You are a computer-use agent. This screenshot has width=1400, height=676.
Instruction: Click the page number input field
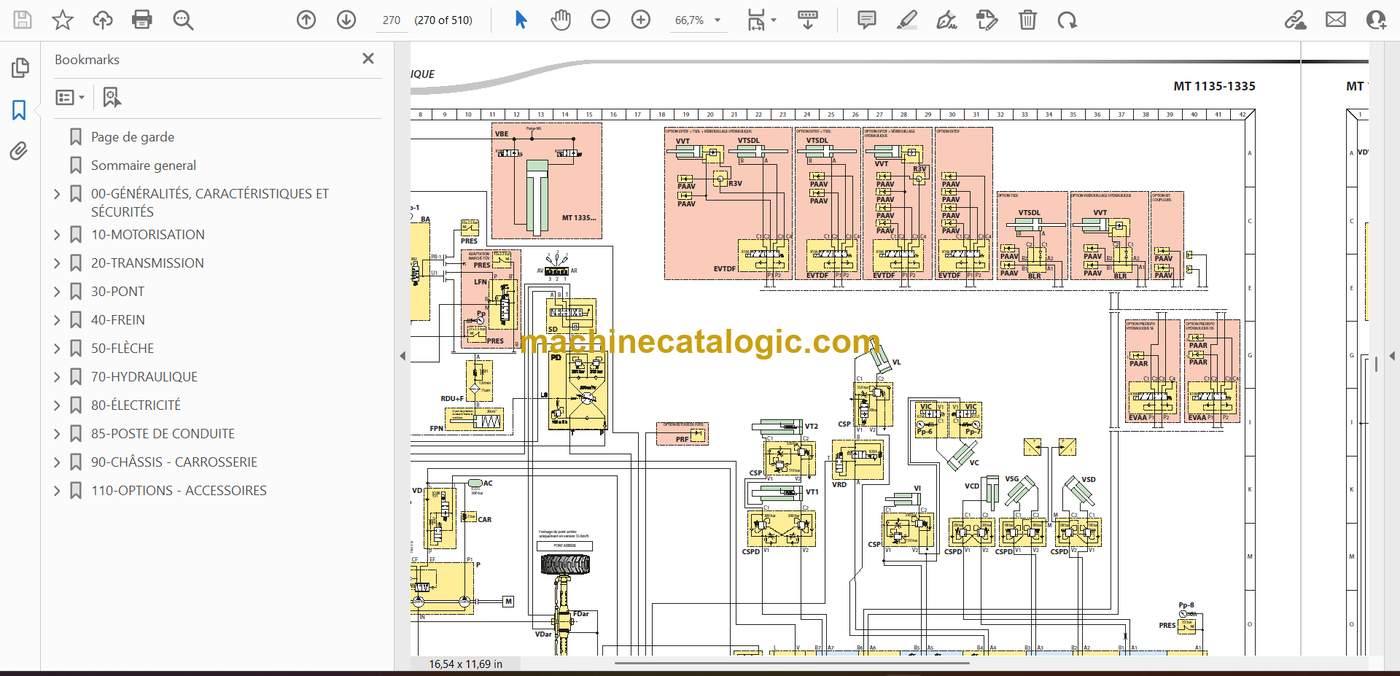click(391, 20)
